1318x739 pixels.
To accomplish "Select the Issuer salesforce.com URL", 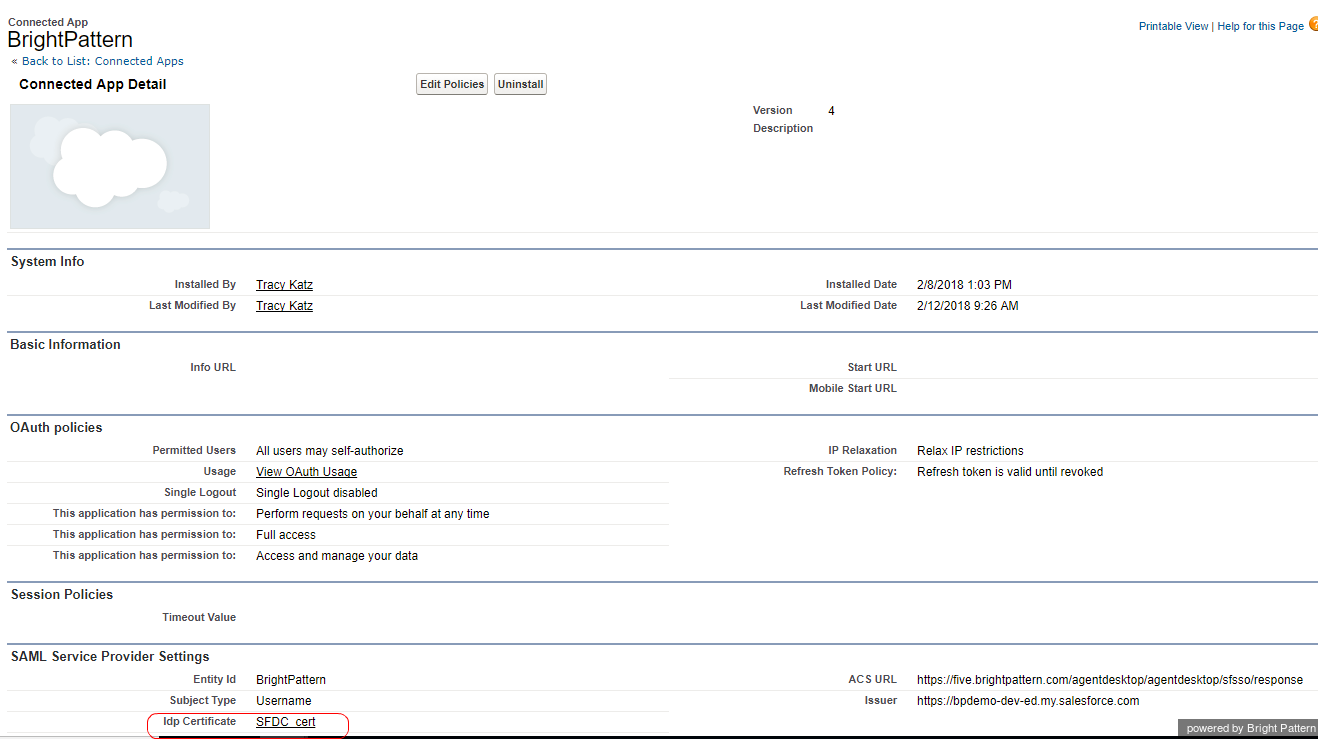I will (x=1028, y=701).
